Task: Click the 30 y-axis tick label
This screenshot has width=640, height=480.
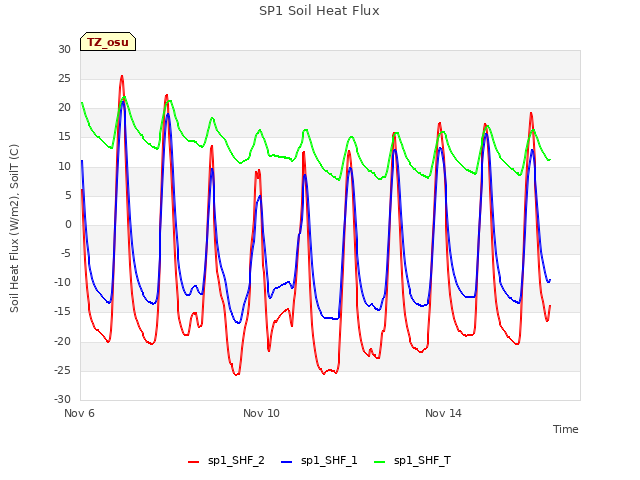Action: coord(64,49)
